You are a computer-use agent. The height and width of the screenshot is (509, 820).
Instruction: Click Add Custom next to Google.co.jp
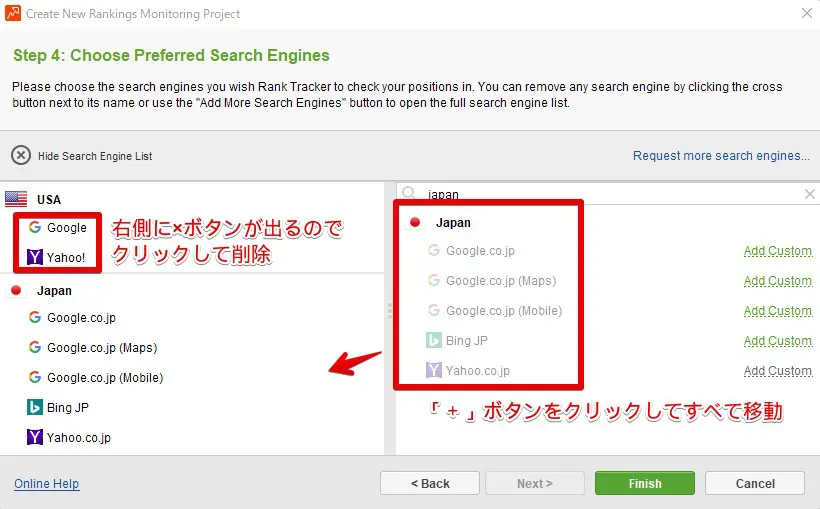(777, 251)
